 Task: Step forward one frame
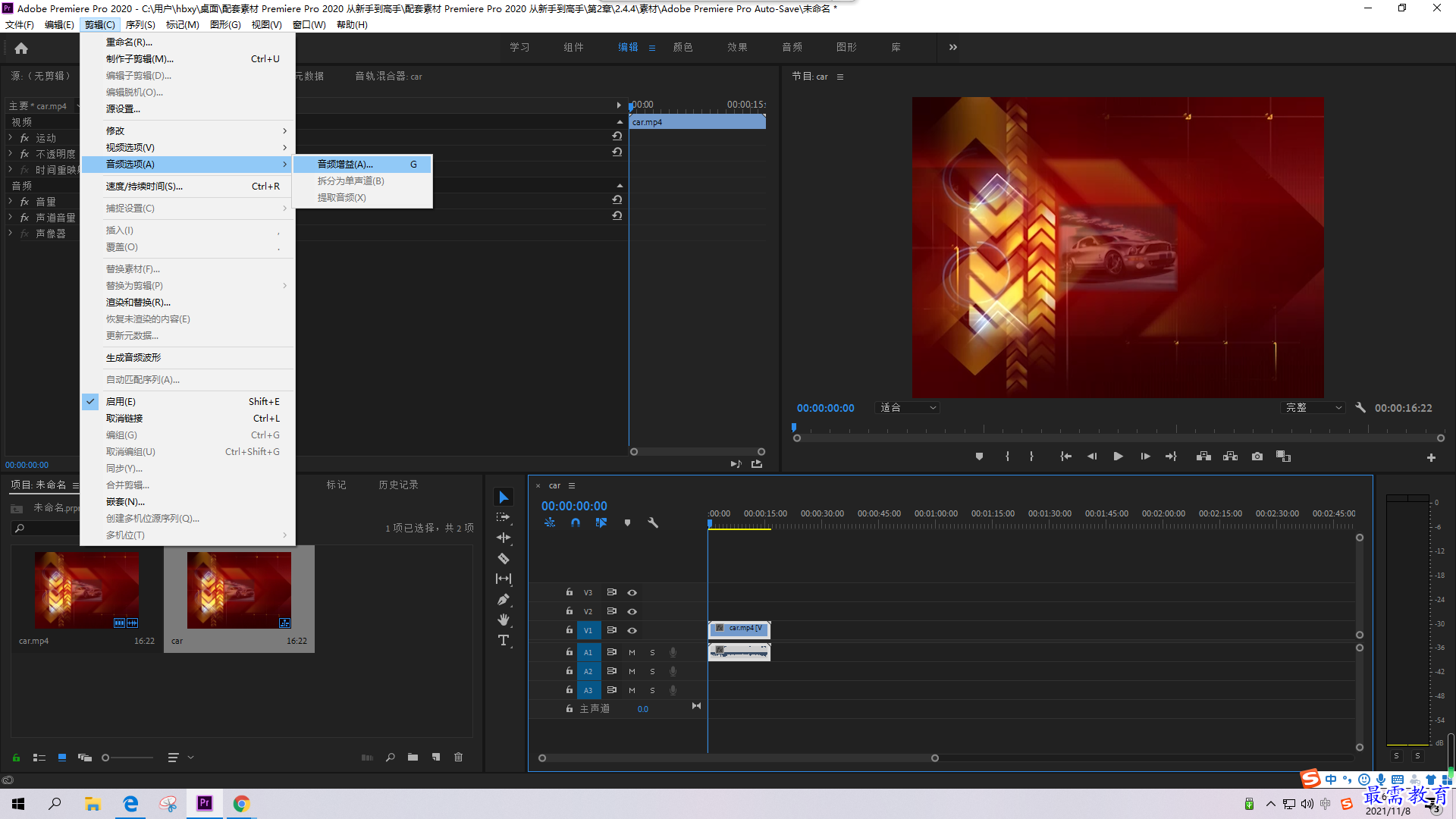point(1145,457)
